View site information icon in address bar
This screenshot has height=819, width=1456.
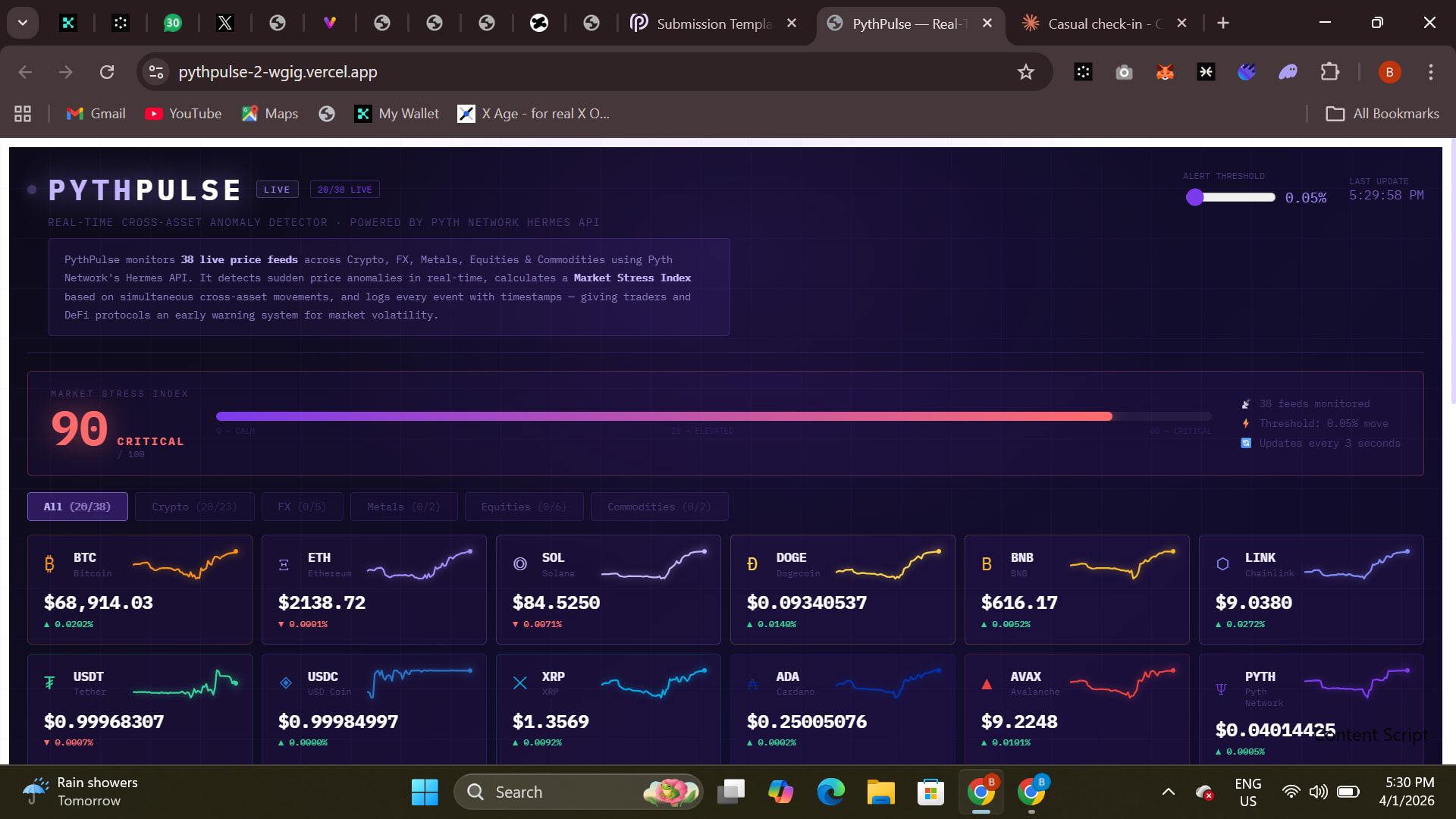(156, 72)
